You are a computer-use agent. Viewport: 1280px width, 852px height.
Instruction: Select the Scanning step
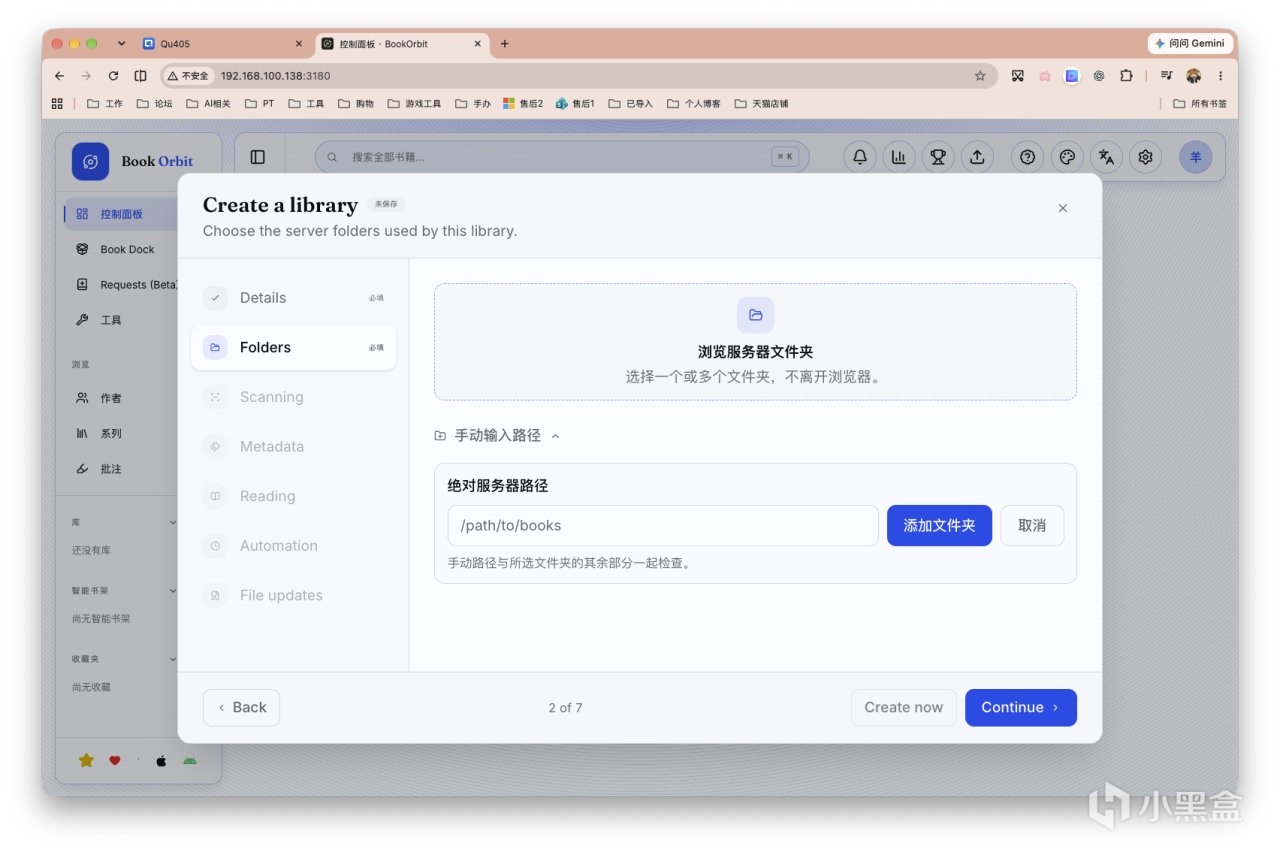293,397
